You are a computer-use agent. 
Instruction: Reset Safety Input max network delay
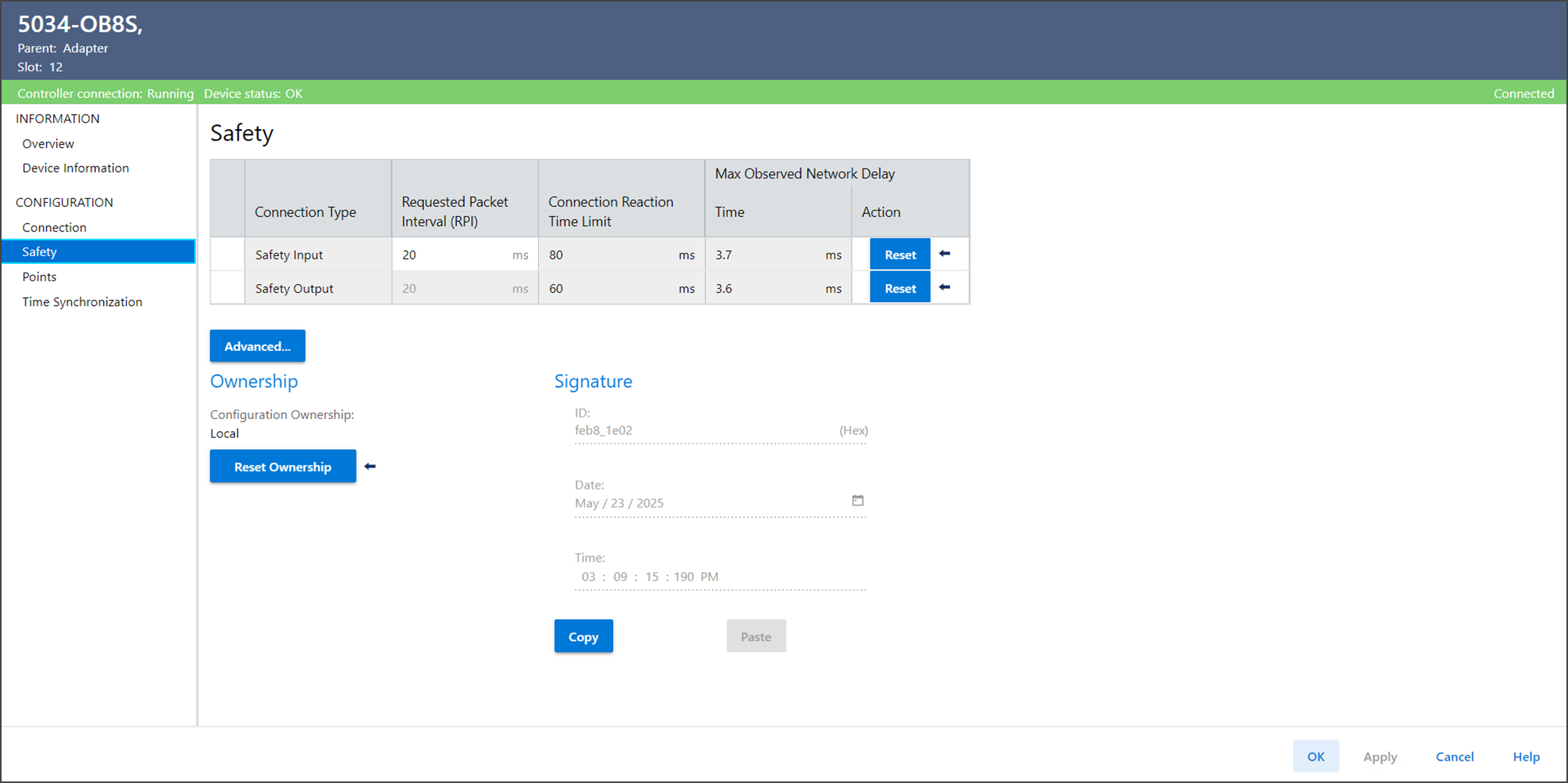pos(899,255)
